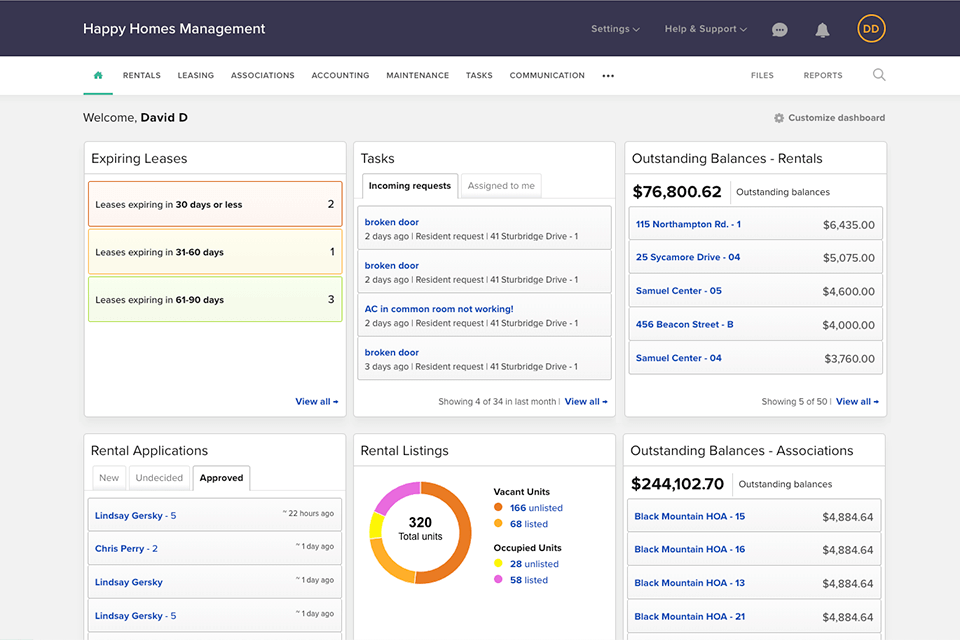View all expiring leases
960x640 pixels.
(x=316, y=402)
